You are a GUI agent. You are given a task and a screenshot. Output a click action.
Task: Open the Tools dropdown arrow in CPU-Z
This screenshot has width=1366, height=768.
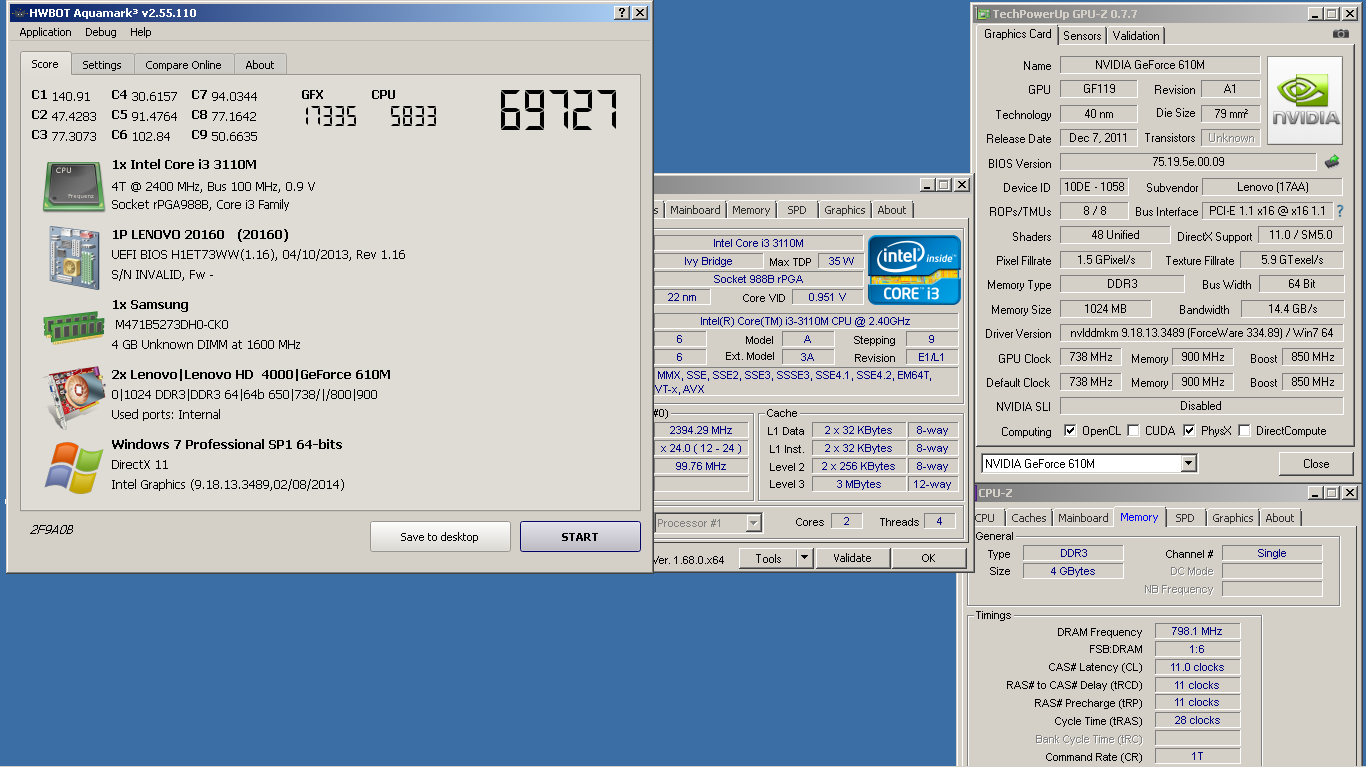(804, 558)
